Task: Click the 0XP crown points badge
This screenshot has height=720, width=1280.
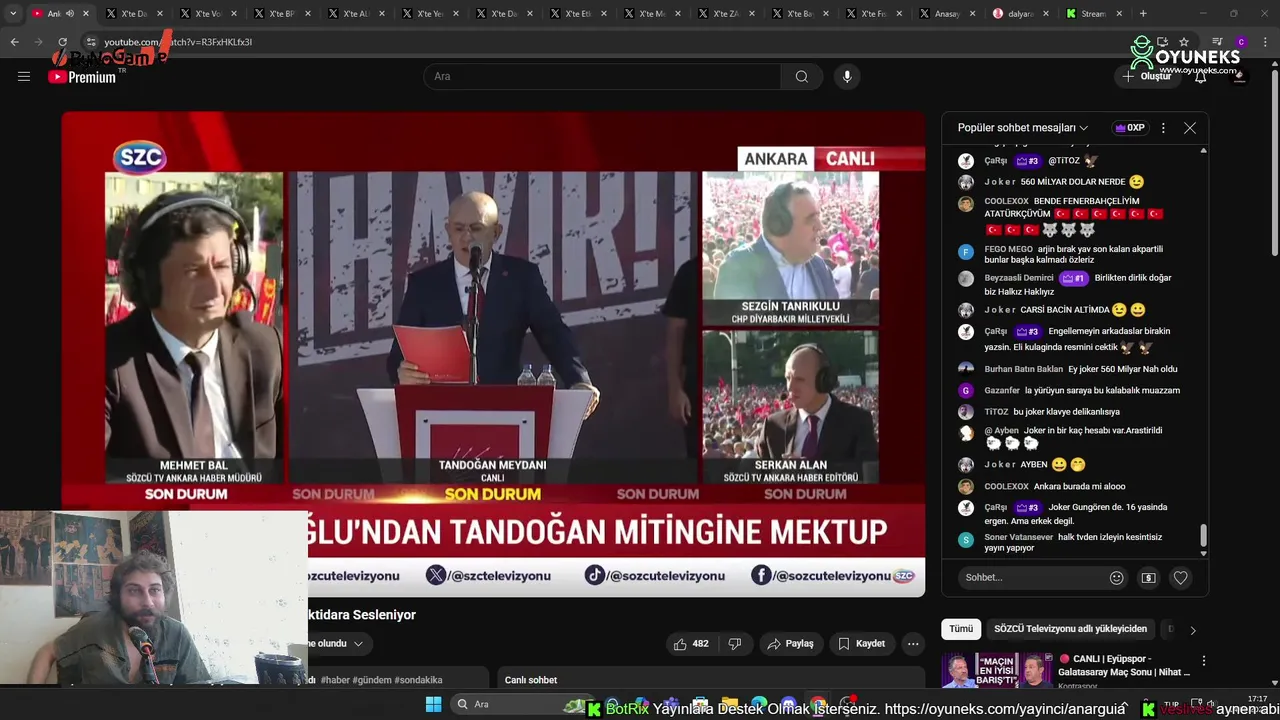Action: click(1129, 128)
